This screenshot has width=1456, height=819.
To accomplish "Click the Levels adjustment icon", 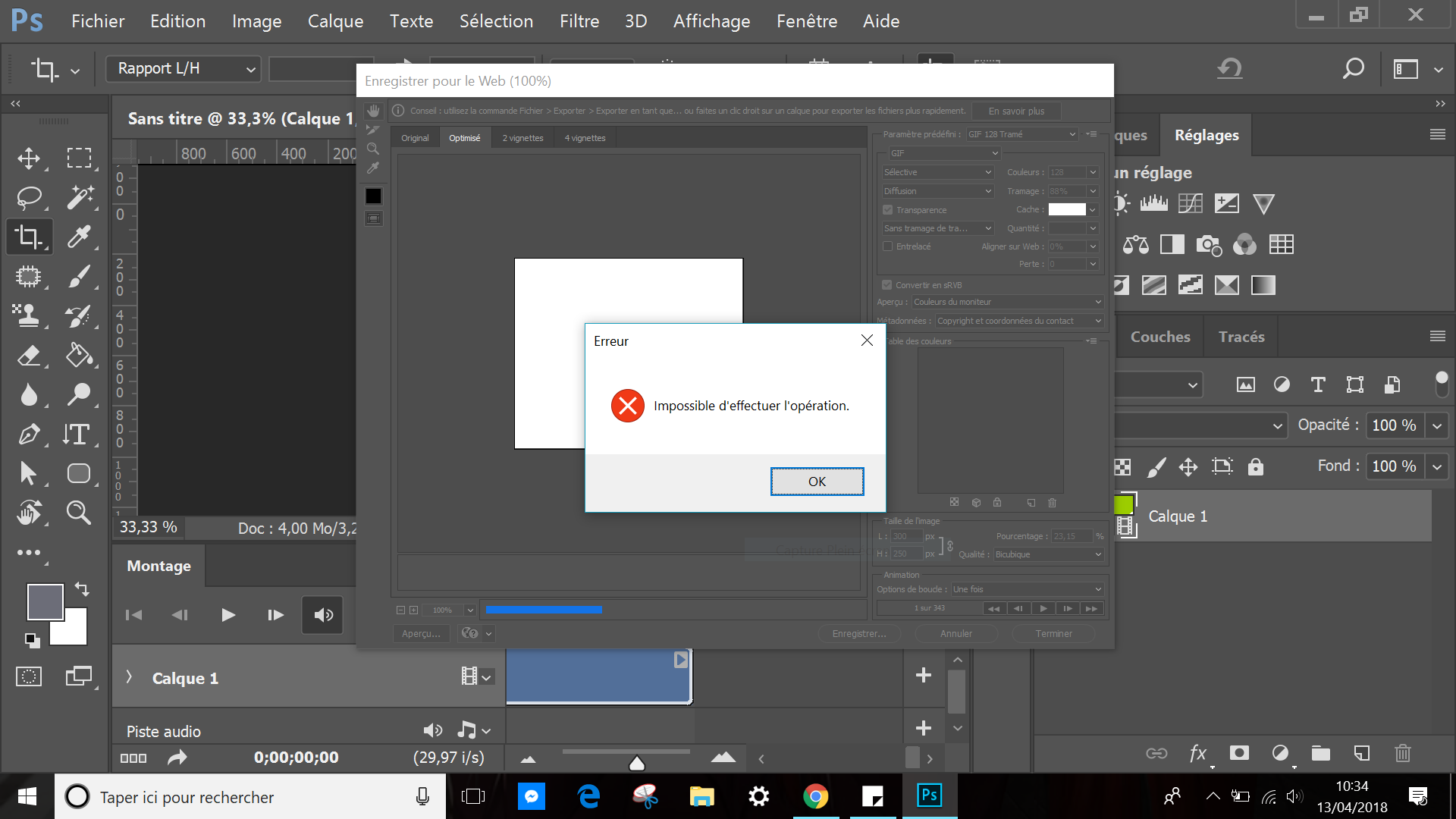I will [1153, 203].
